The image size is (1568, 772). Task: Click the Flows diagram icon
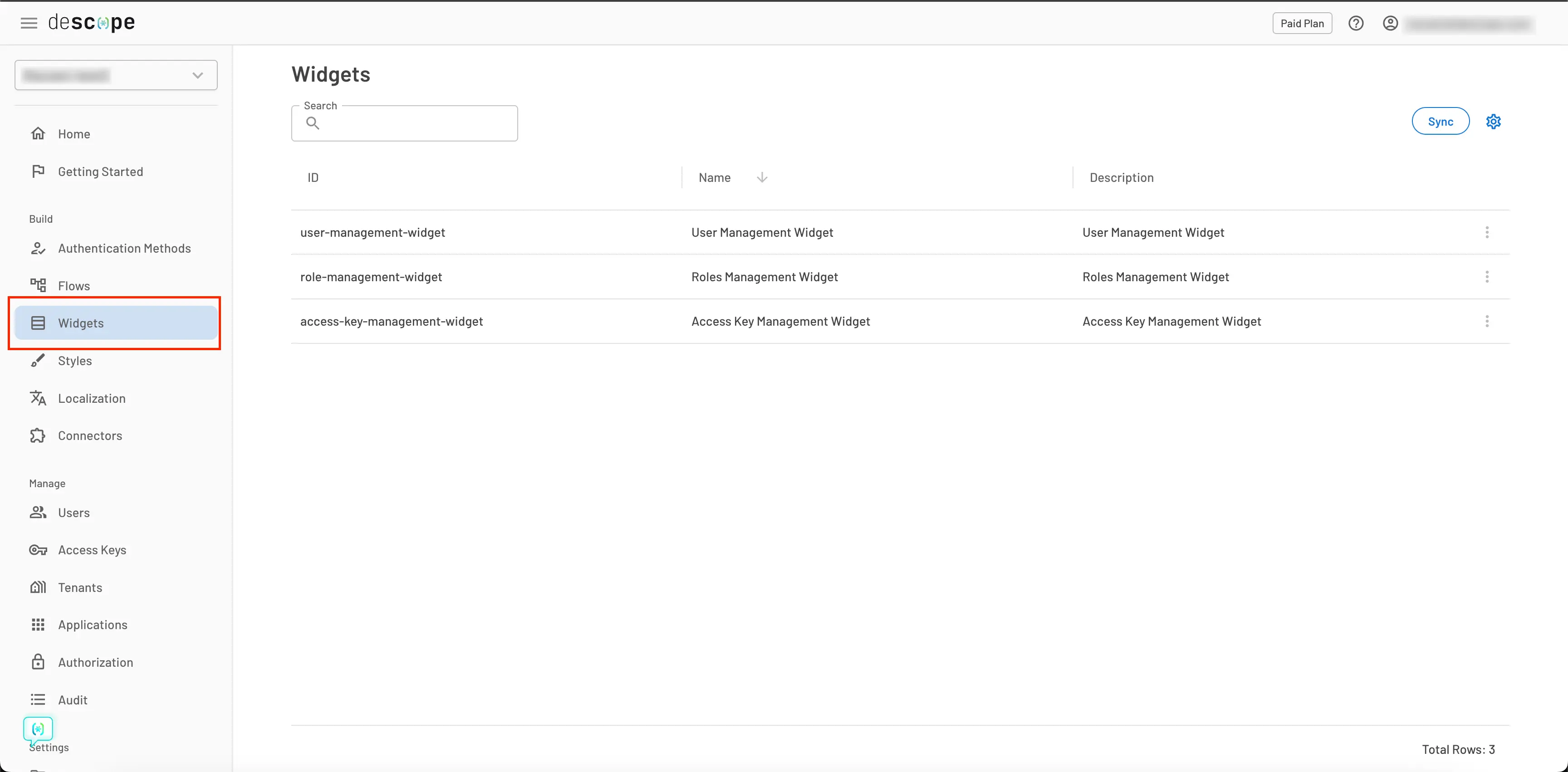(38, 285)
